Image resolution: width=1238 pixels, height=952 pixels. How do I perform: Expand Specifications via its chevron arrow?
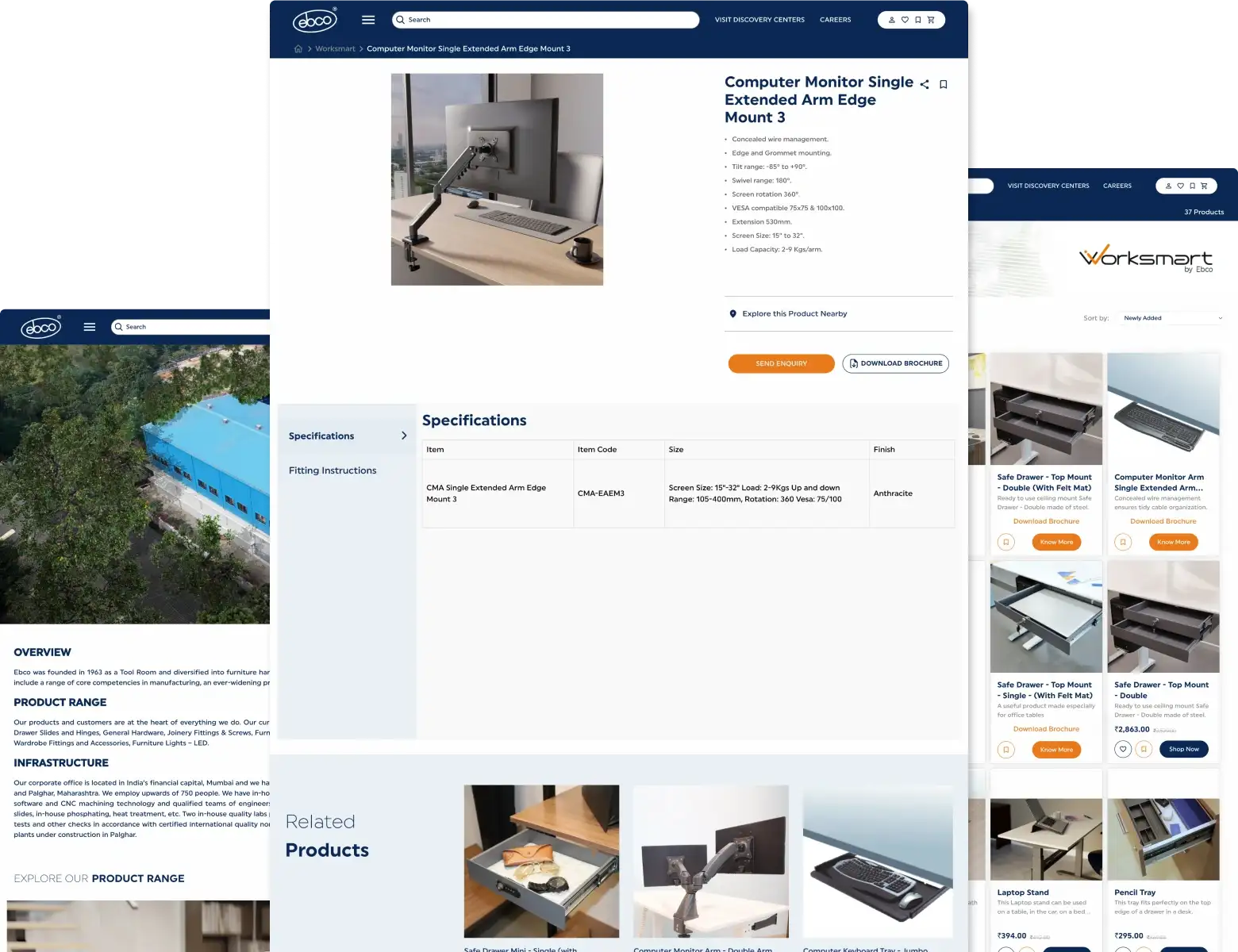pyautogui.click(x=404, y=436)
